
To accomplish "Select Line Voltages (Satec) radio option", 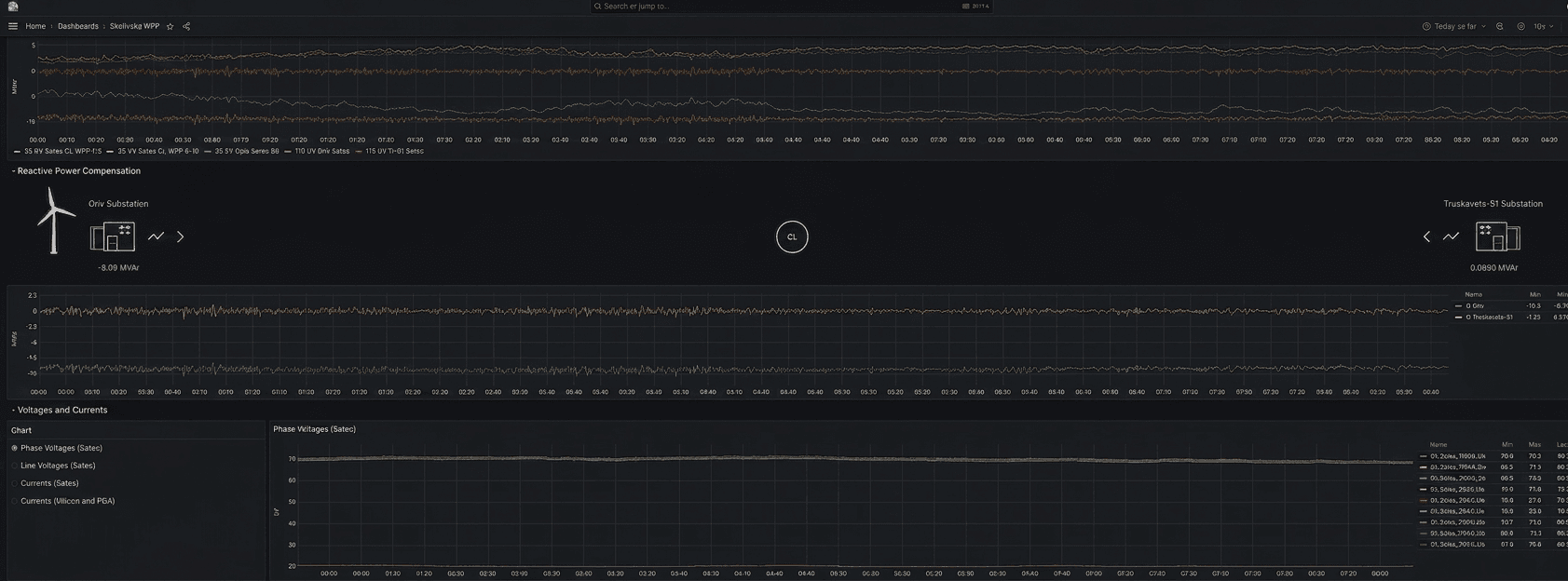I will [x=52, y=466].
